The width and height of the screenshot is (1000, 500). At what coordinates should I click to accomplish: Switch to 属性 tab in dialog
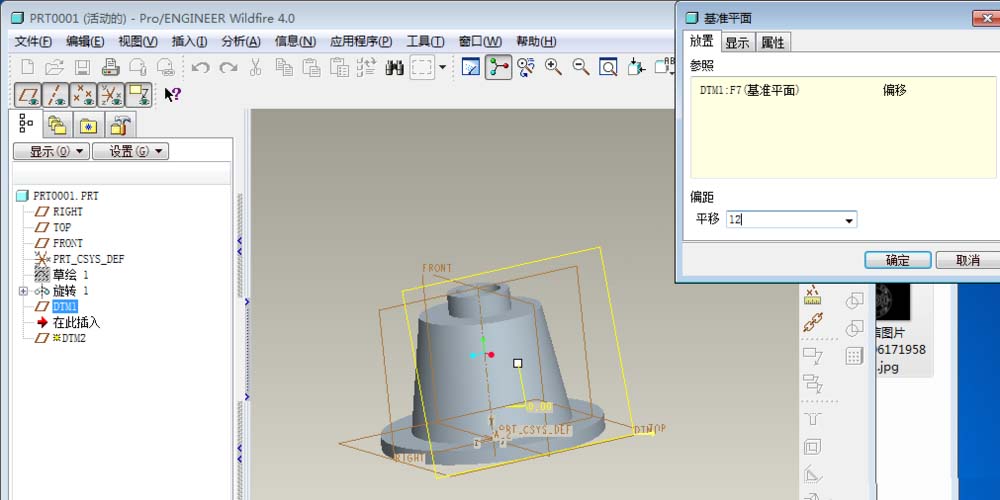773,43
